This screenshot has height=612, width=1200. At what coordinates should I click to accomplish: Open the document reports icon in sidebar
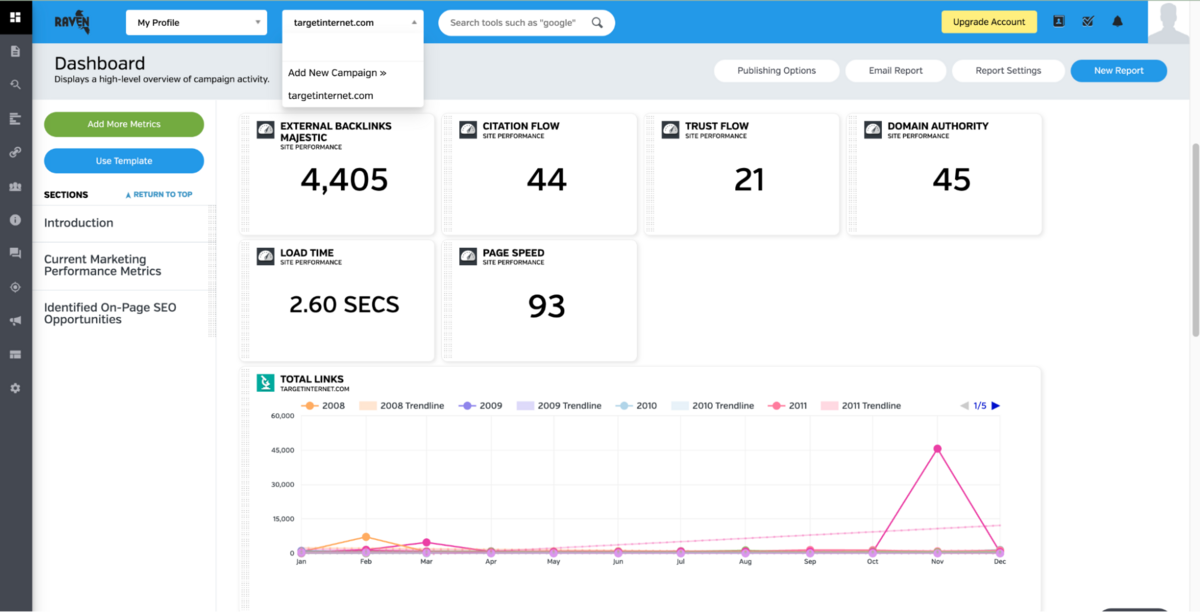coord(15,51)
